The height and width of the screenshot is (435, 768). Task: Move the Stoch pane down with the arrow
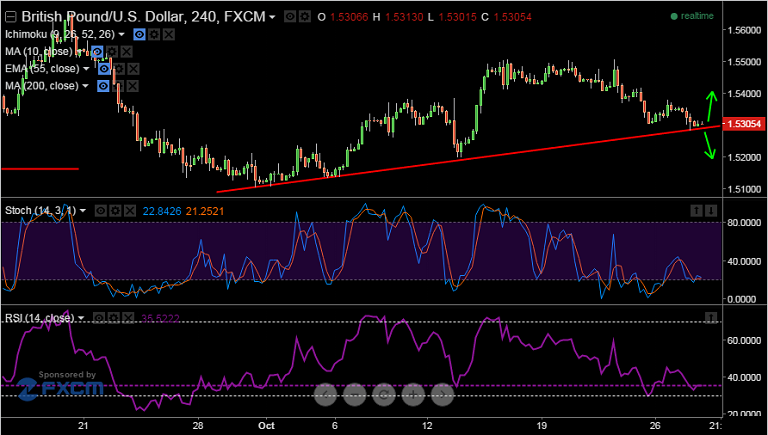coord(711,211)
